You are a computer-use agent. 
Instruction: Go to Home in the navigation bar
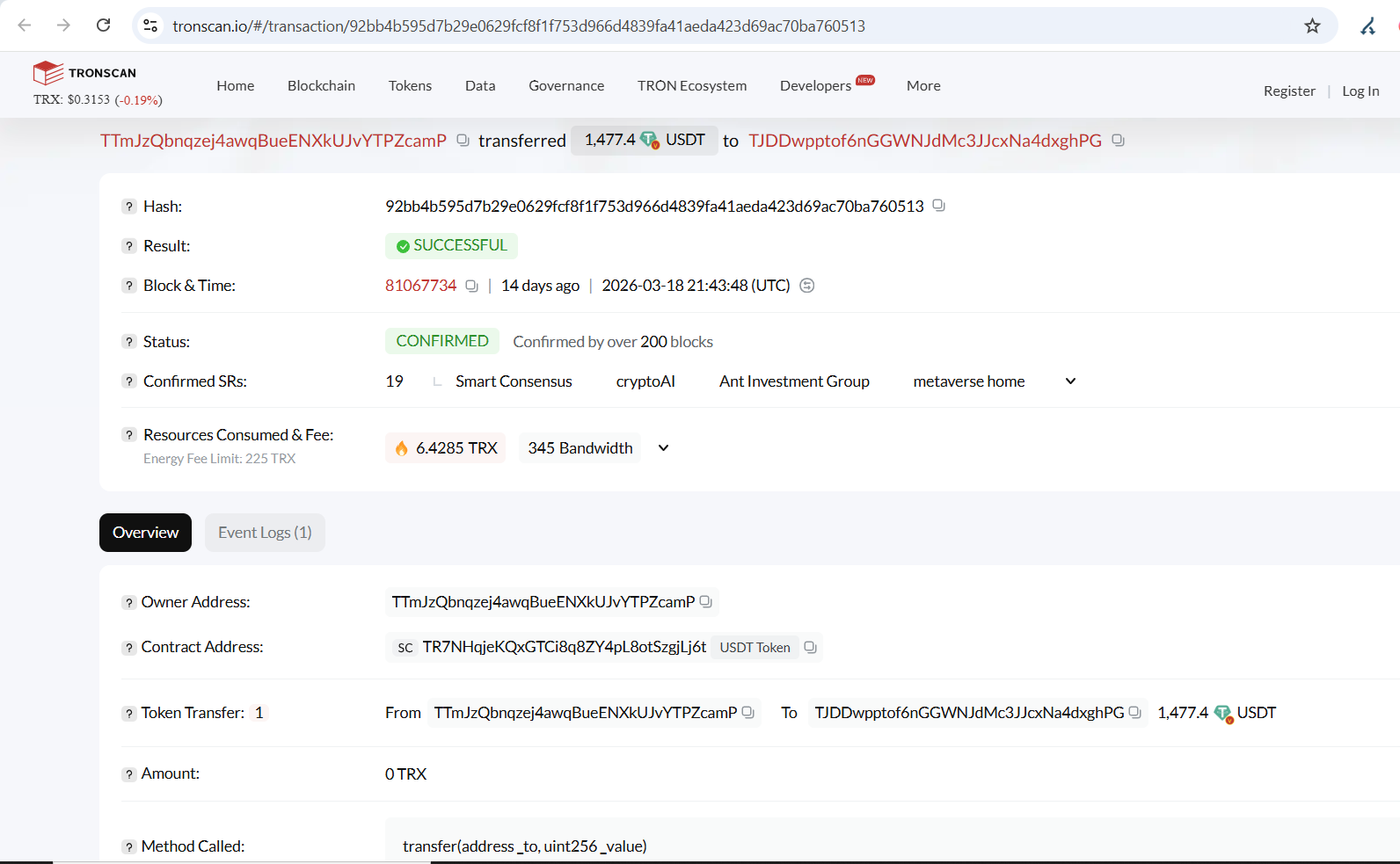[236, 85]
